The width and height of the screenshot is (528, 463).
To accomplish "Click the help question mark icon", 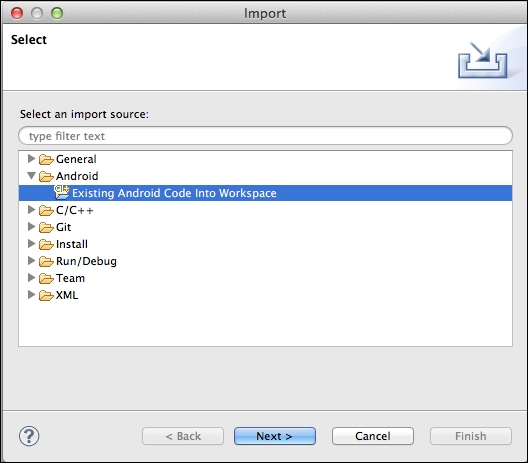I will [x=29, y=436].
